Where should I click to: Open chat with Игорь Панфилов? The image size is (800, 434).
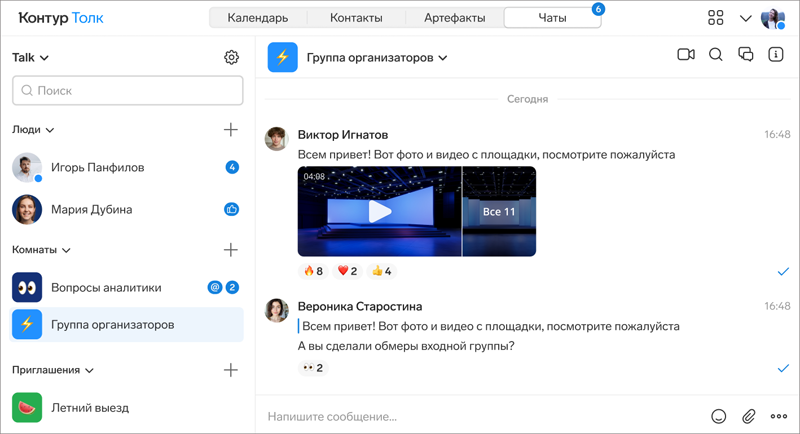[98, 168]
